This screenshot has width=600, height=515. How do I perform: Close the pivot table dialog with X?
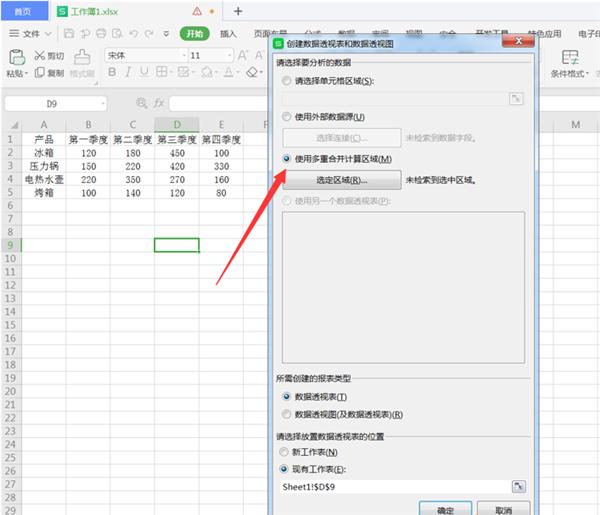coord(518,41)
